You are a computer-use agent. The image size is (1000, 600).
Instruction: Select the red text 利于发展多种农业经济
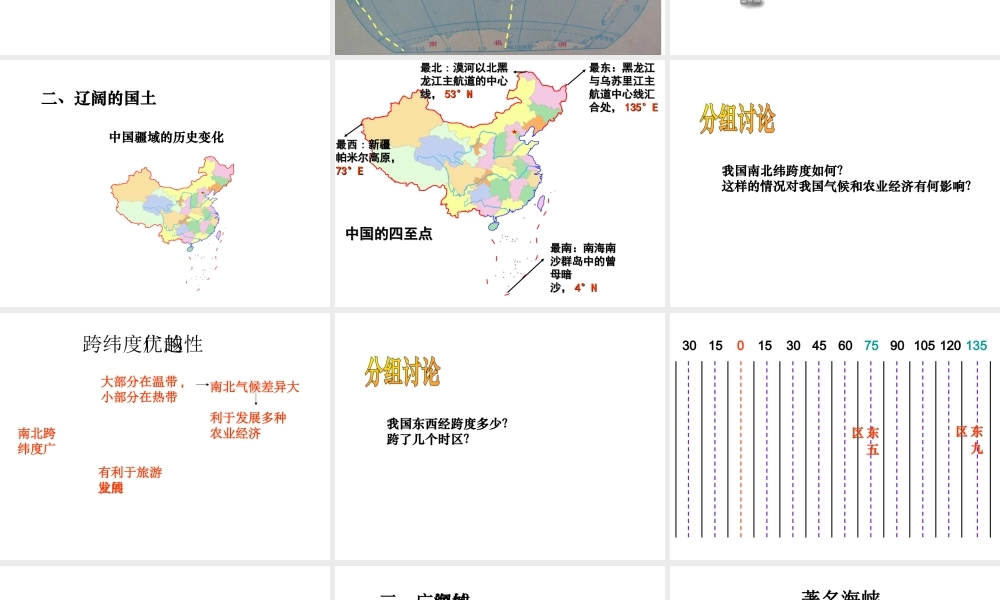[x=248, y=425]
